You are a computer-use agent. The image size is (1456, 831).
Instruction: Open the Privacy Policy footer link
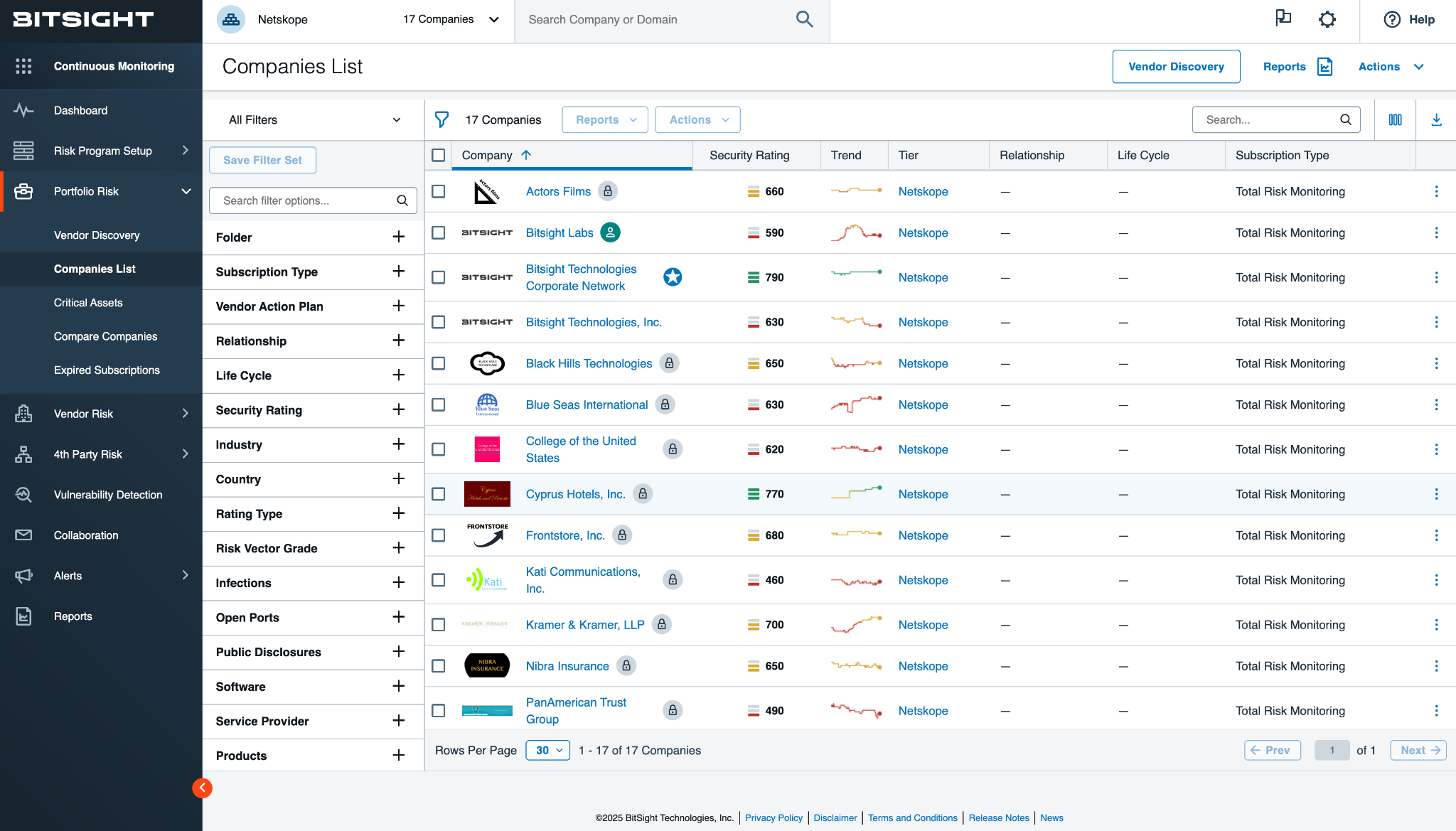coord(773,817)
